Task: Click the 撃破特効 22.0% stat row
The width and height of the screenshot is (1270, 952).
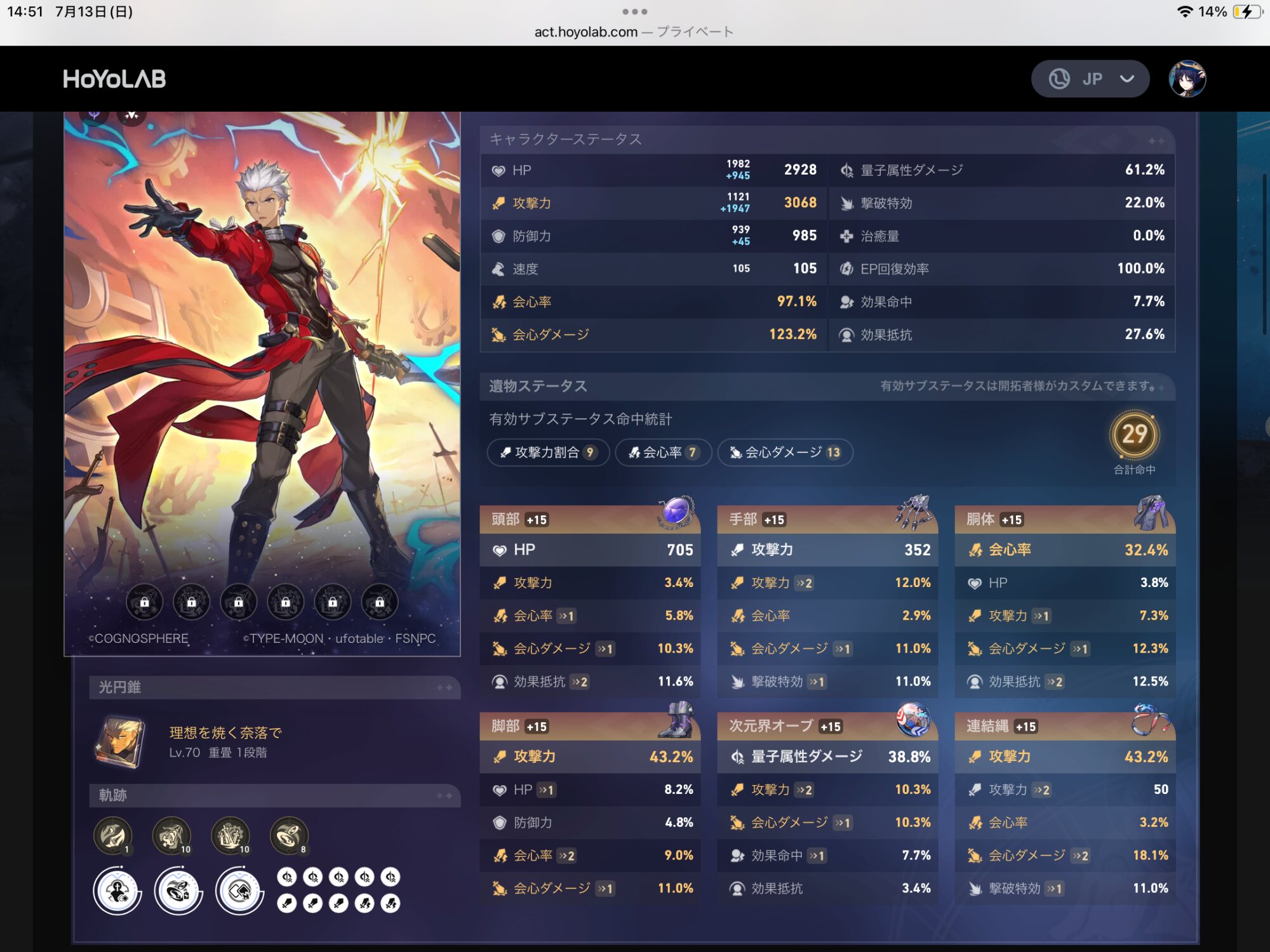Action: pos(1002,203)
